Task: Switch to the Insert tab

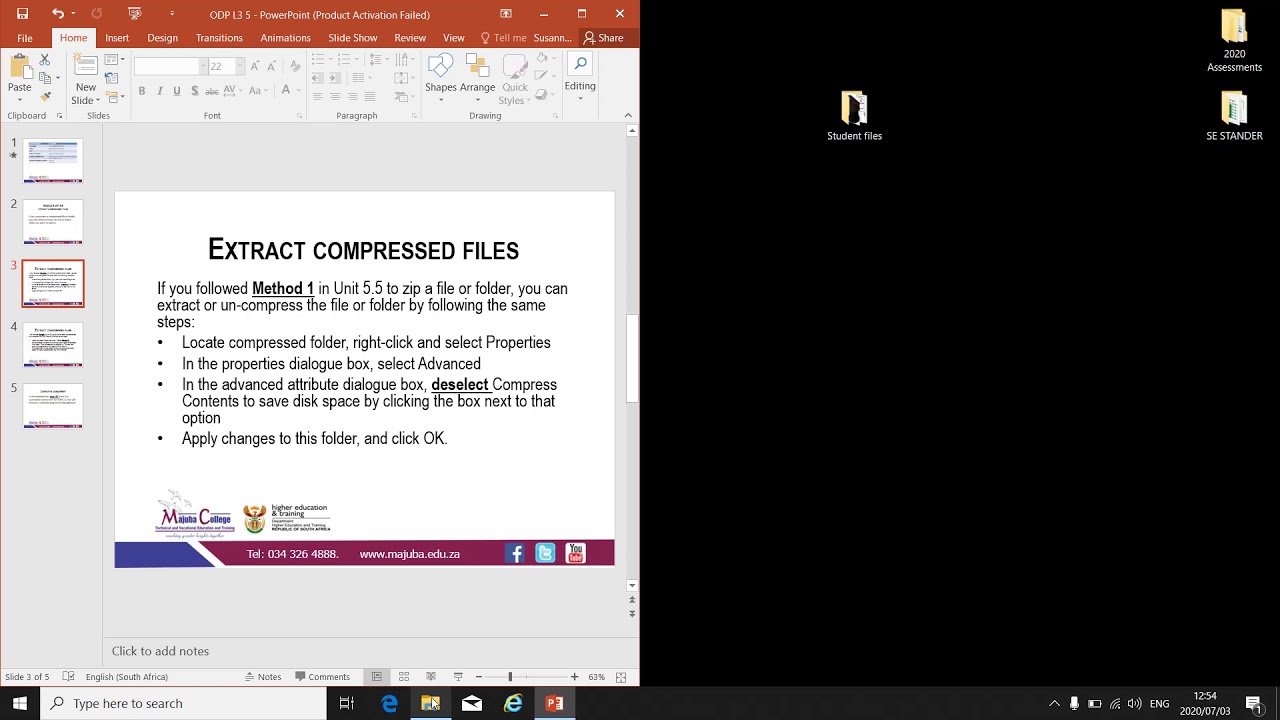Action: click(x=117, y=38)
